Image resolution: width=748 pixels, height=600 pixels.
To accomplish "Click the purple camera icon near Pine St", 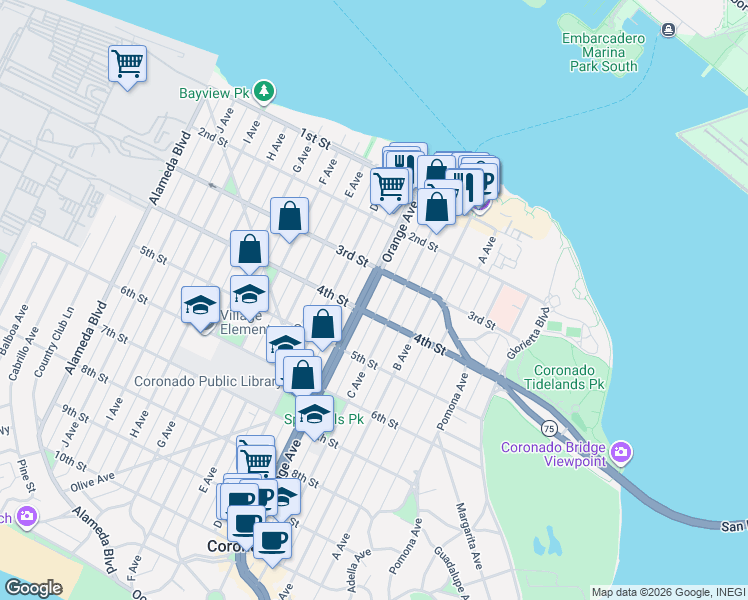I will [26, 517].
